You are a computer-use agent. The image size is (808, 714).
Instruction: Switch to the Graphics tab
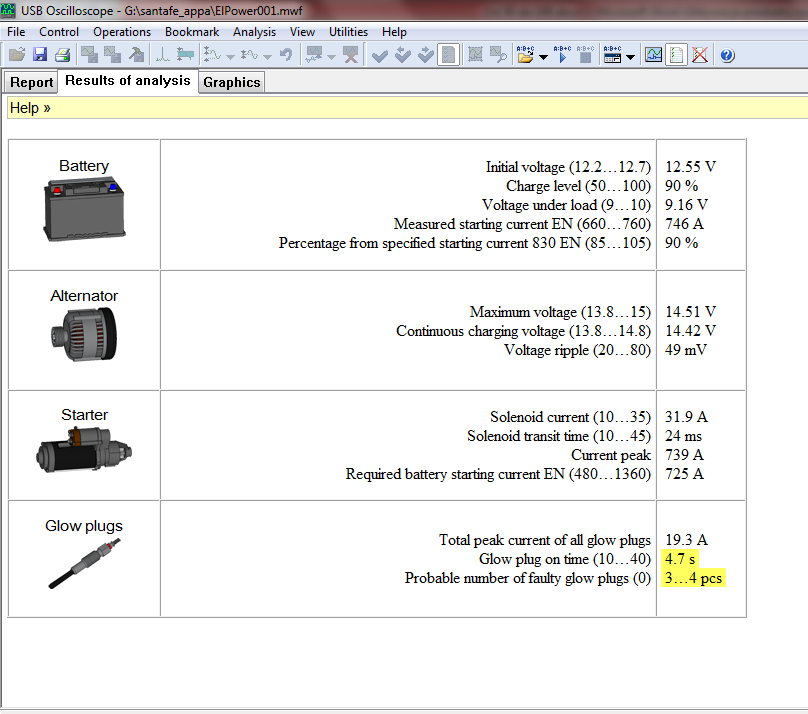231,82
